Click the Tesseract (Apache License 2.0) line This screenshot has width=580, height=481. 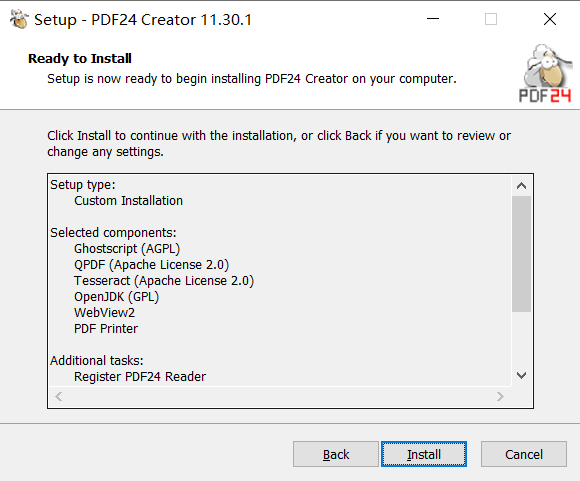pos(164,281)
